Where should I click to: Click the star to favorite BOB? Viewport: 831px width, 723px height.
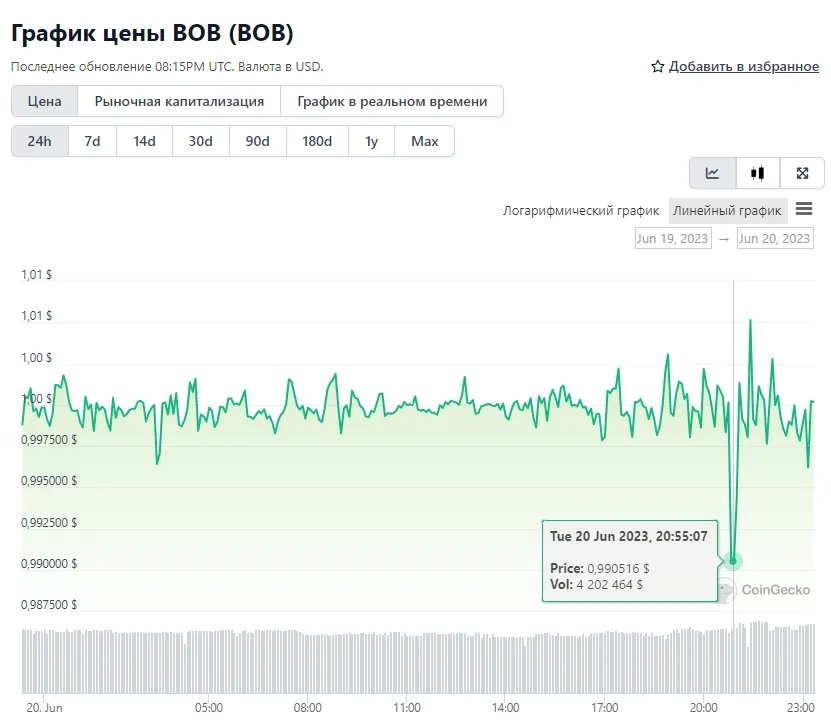tap(656, 65)
